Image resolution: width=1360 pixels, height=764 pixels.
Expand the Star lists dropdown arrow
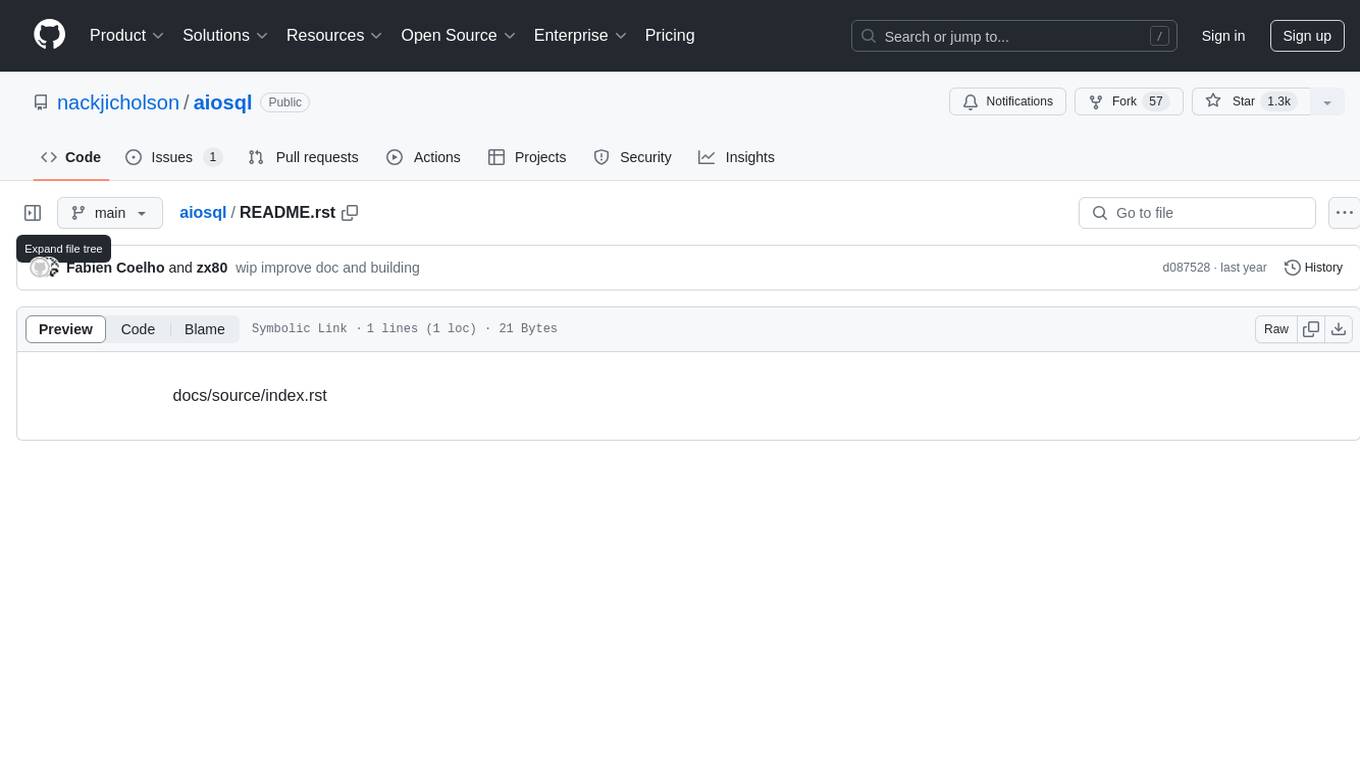coord(1327,102)
